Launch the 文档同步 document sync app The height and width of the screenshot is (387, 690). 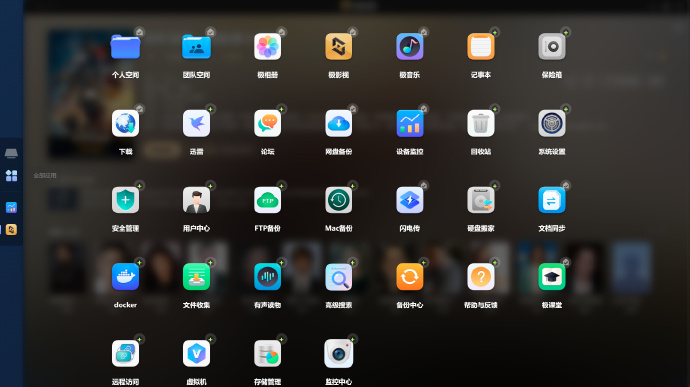click(x=552, y=200)
